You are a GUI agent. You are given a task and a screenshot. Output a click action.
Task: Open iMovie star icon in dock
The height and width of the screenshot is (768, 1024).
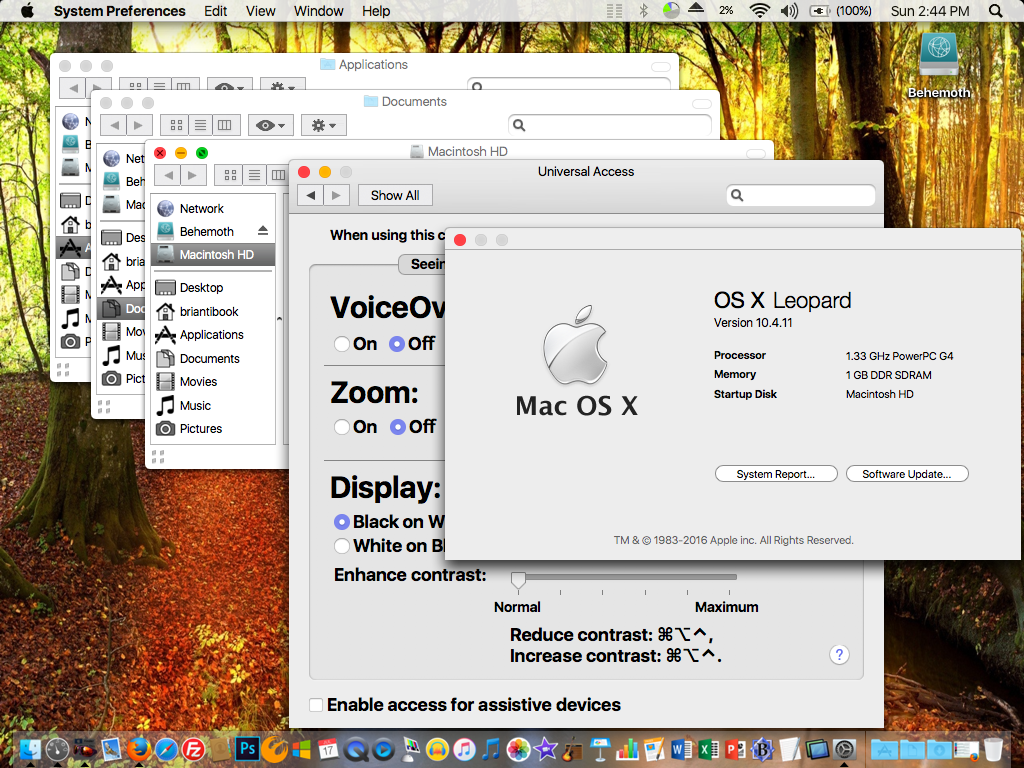[545, 749]
